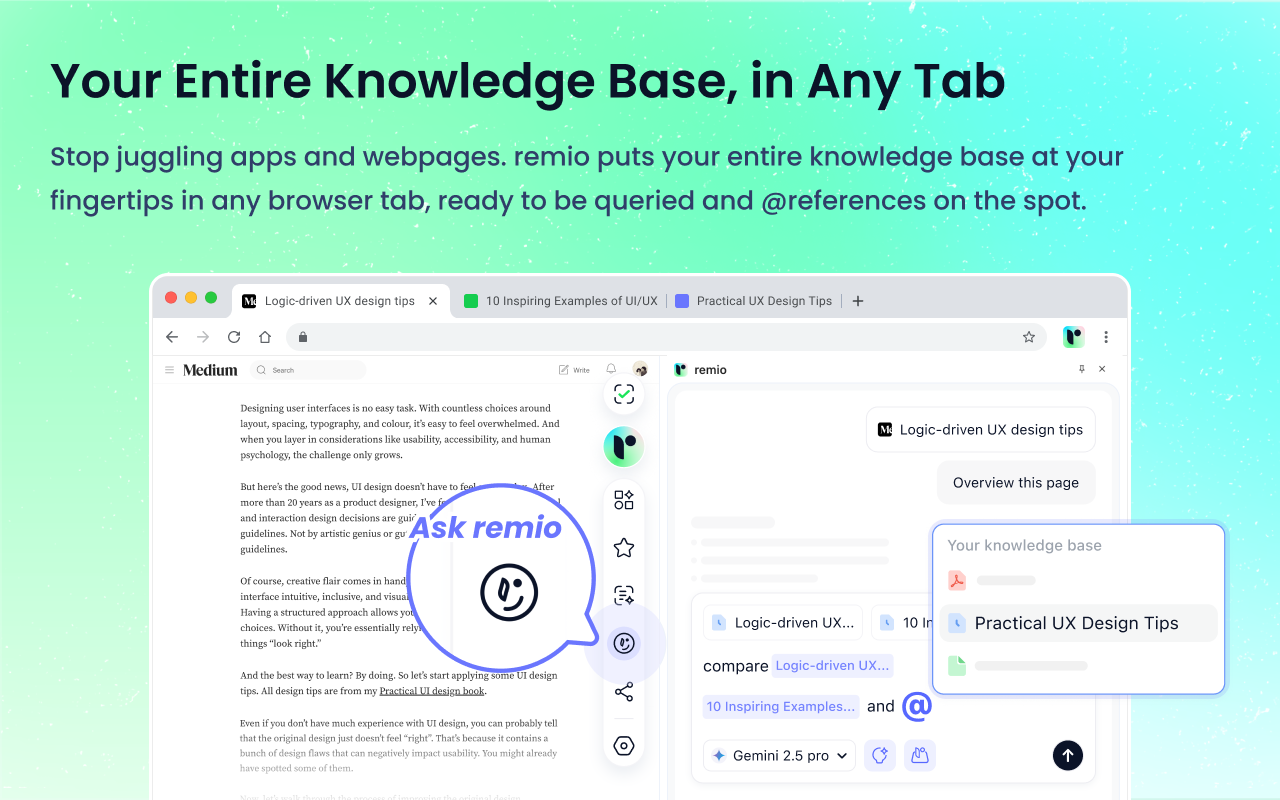Click the thinking mode brain icon near Gemini selector
The height and width of the screenshot is (800, 1280).
click(x=879, y=755)
